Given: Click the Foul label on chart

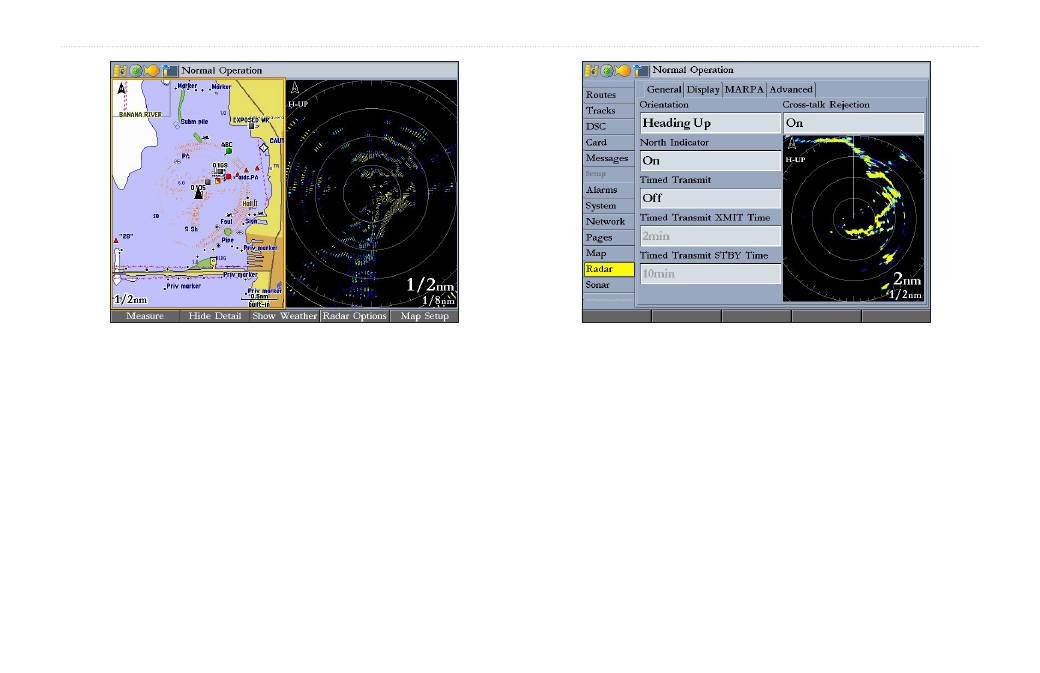Looking at the screenshot, I should 226,221.
